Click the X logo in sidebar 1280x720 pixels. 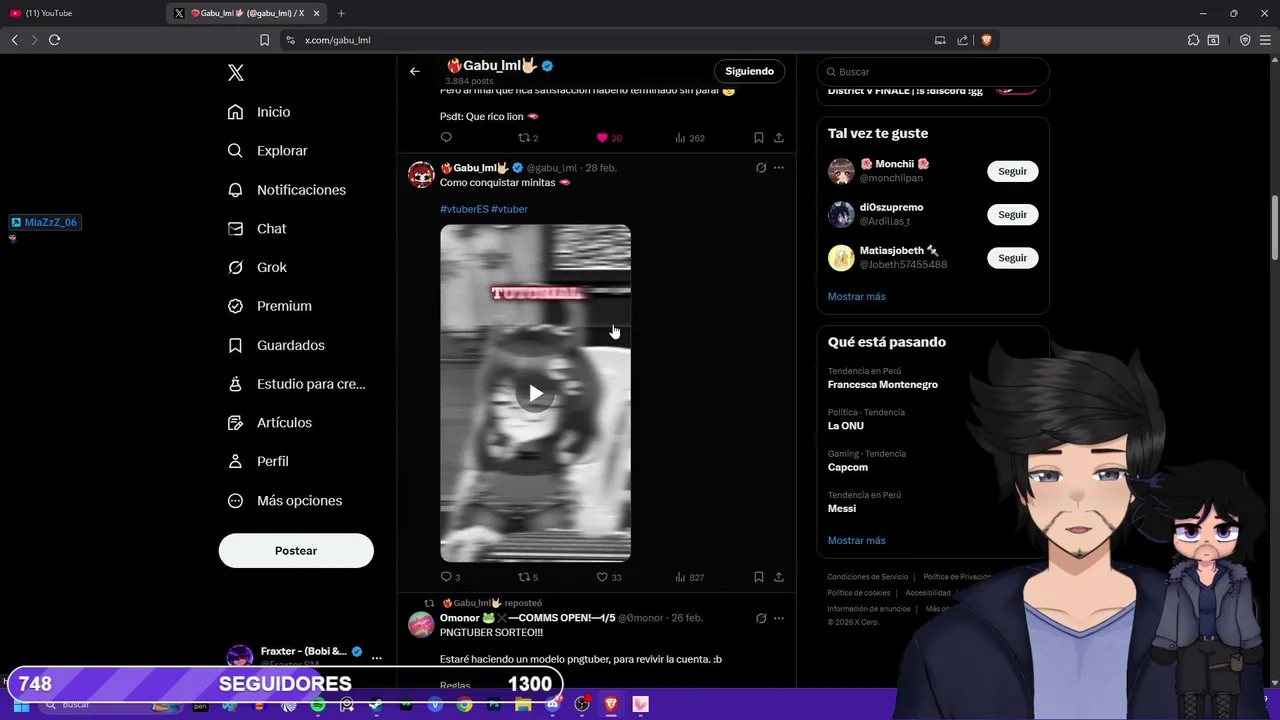click(x=236, y=73)
